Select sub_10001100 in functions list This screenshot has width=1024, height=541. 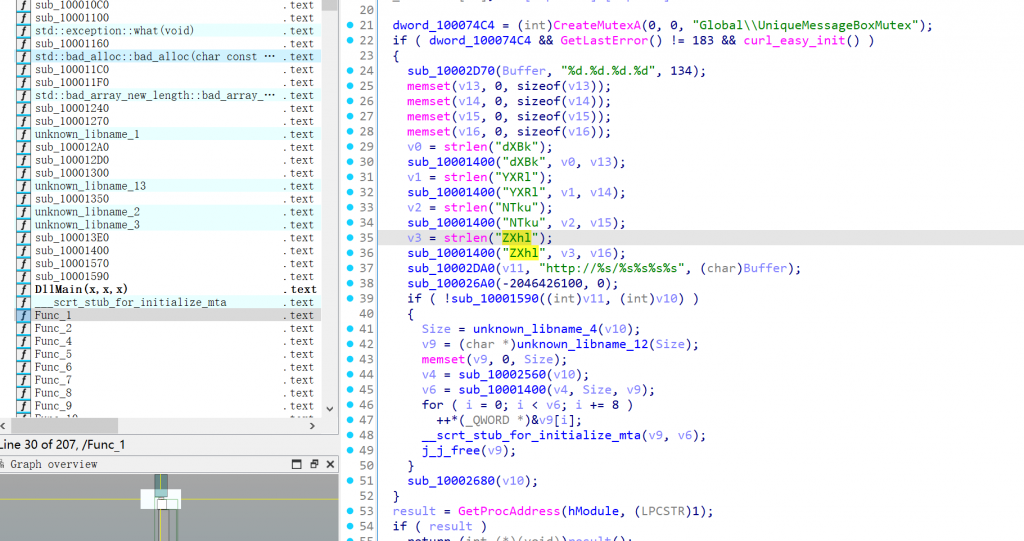[168, 18]
